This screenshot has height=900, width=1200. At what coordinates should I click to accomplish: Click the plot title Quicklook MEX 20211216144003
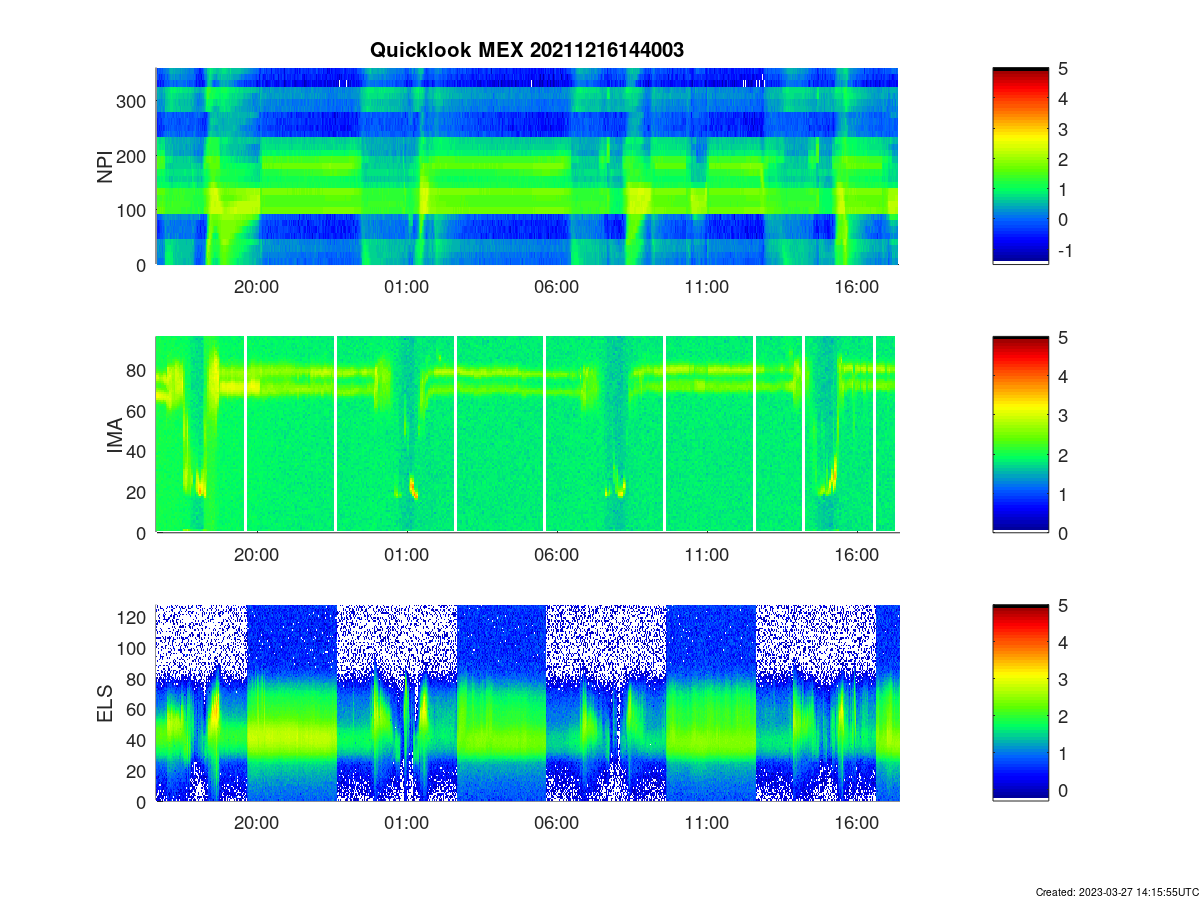pyautogui.click(x=527, y=50)
